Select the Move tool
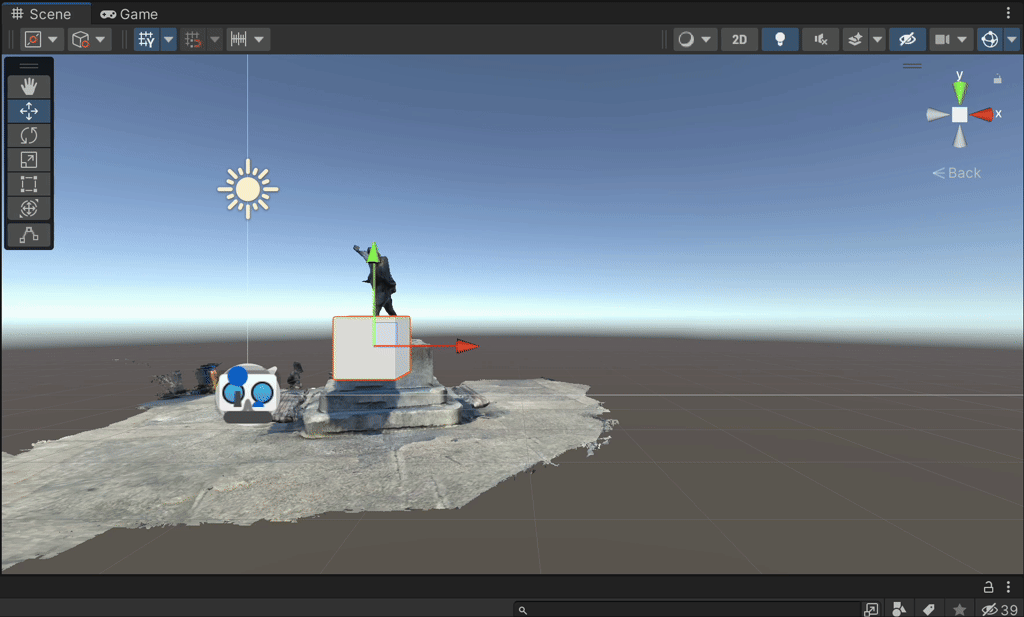This screenshot has width=1024, height=617. pyautogui.click(x=28, y=110)
